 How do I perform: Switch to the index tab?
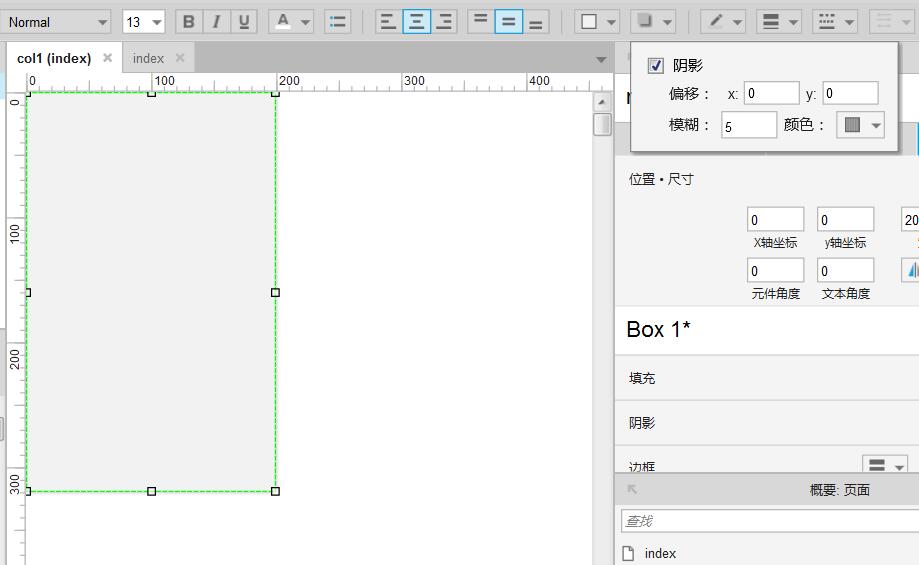click(x=148, y=58)
